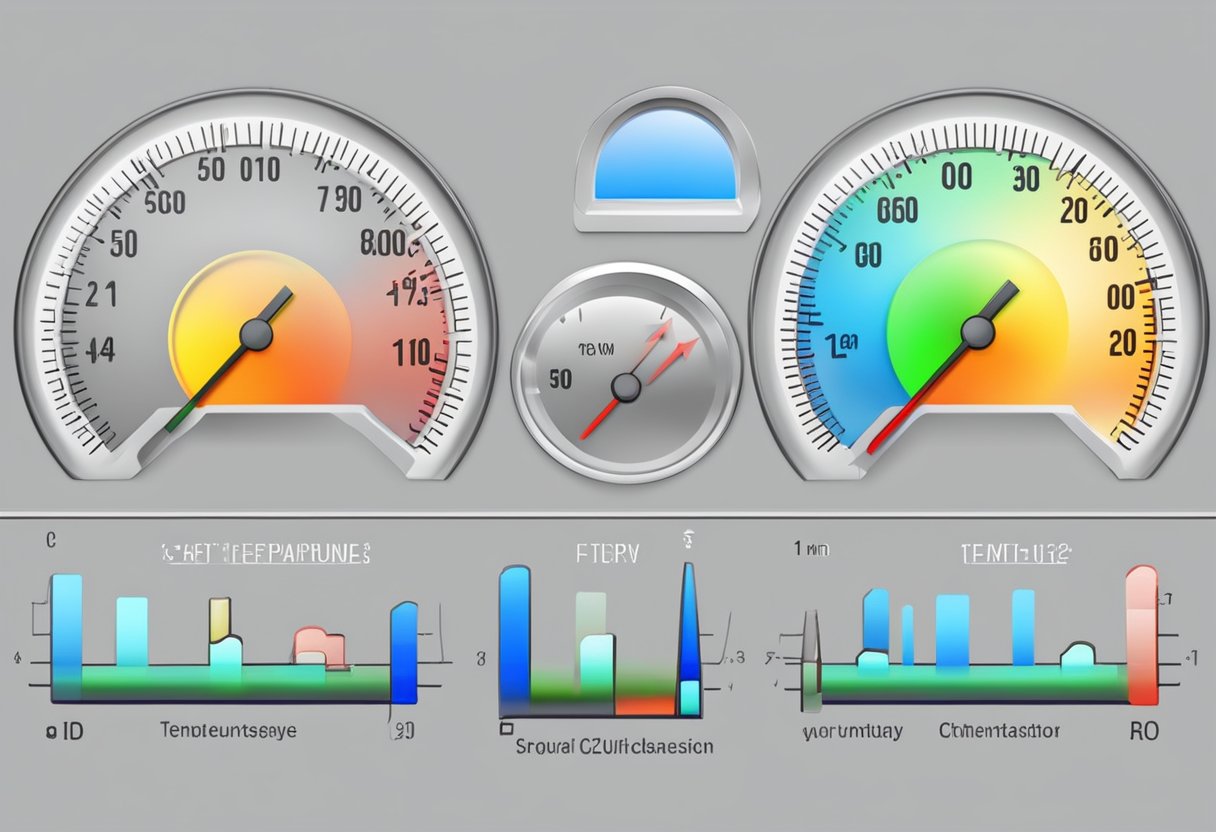Select the red segment in the FTERV chart

[644, 705]
